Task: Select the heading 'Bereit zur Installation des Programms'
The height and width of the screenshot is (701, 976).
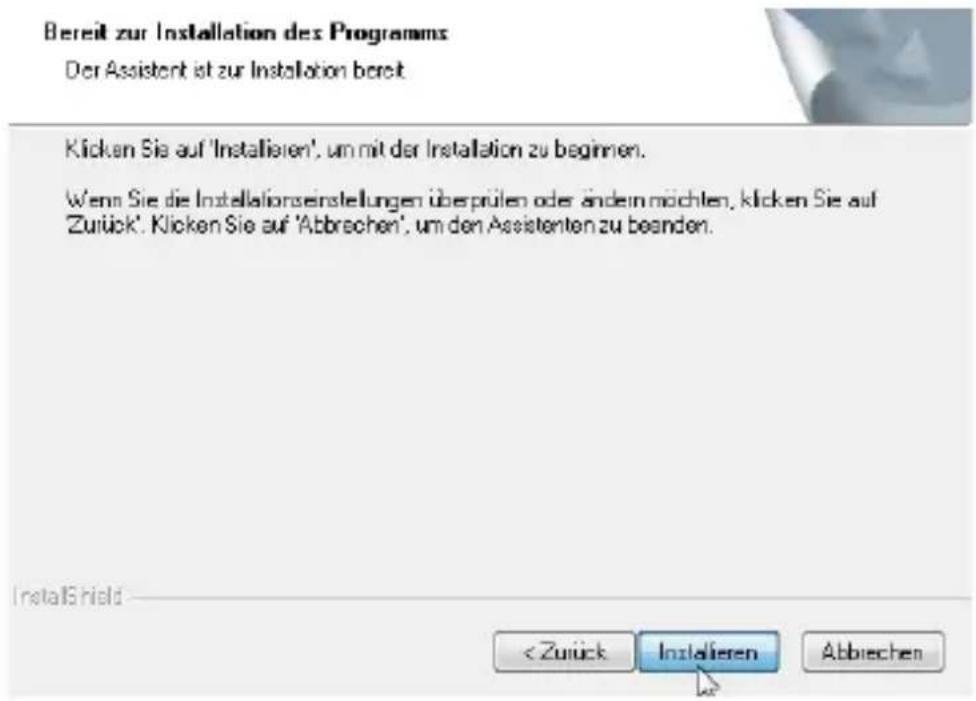Action: click(x=246, y=32)
